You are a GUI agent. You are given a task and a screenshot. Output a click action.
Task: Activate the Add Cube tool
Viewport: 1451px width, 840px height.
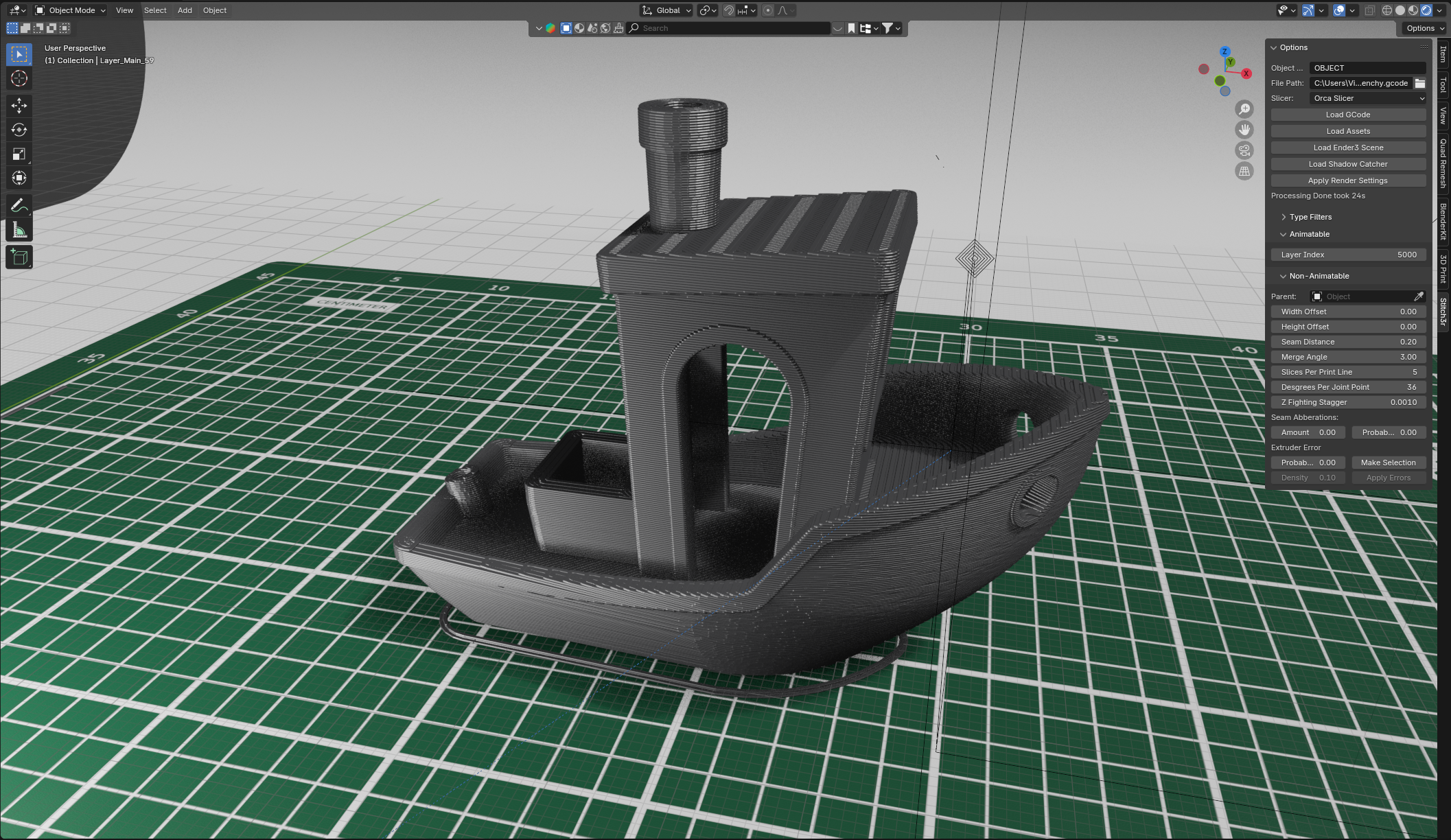coord(19,257)
